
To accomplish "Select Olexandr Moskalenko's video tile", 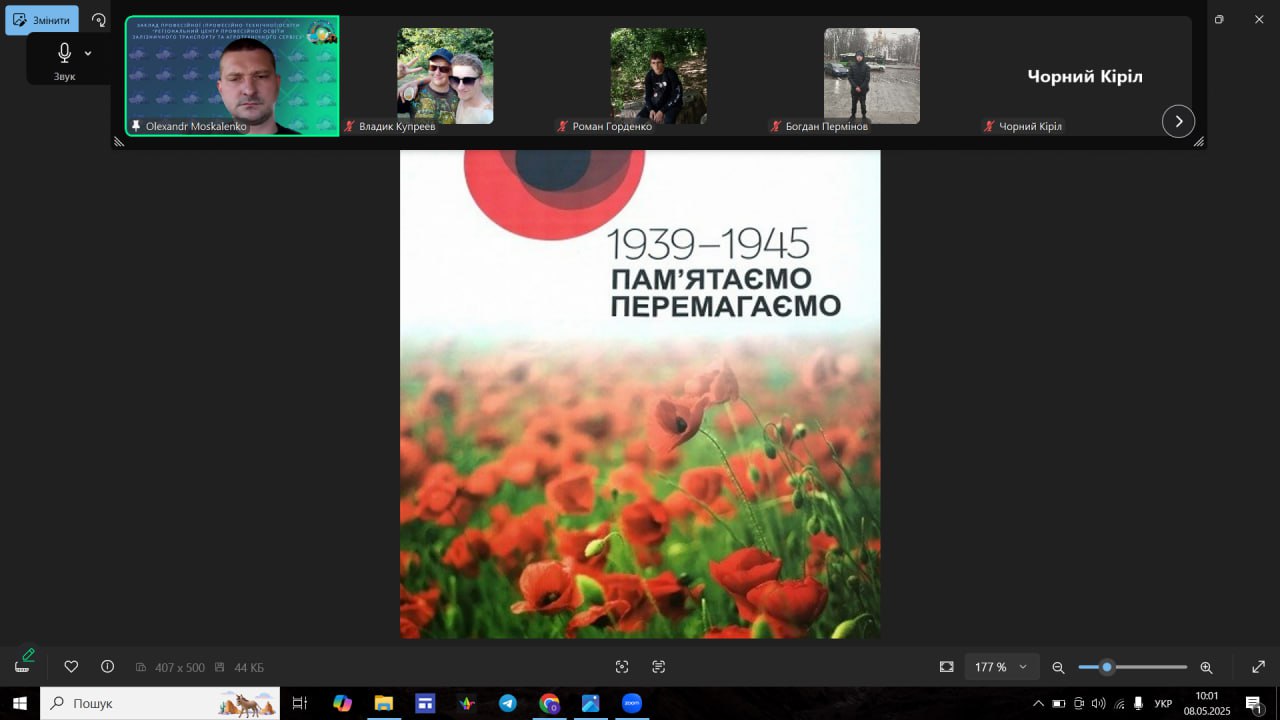I will point(232,76).
